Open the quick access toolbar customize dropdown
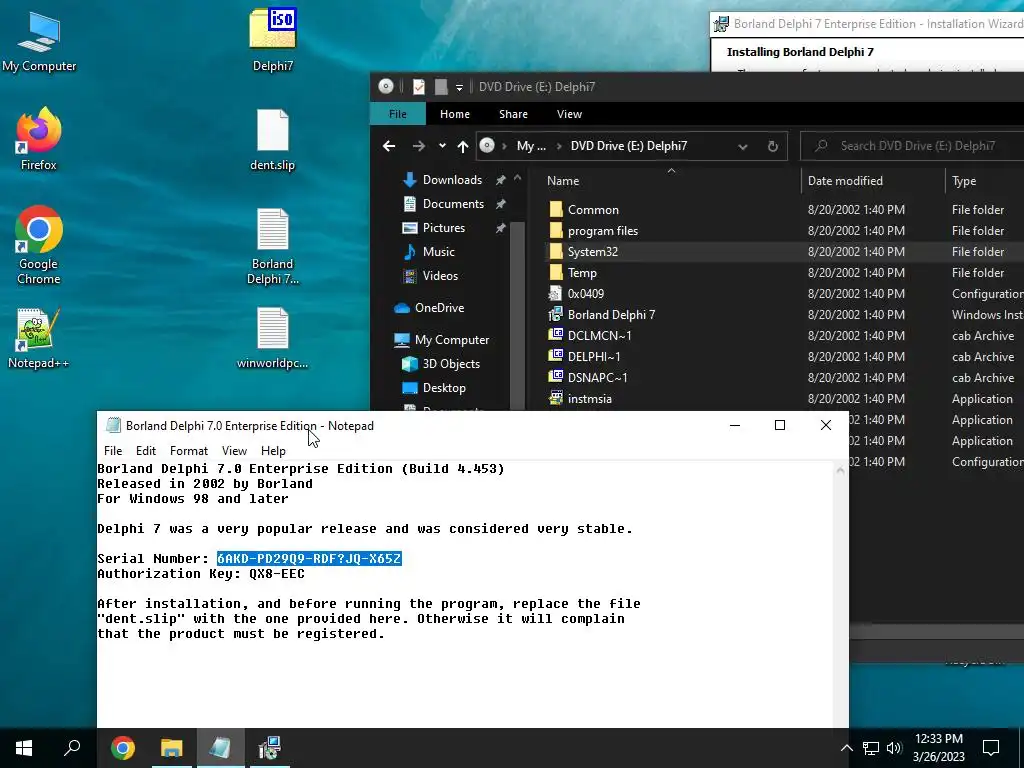 click(x=459, y=88)
